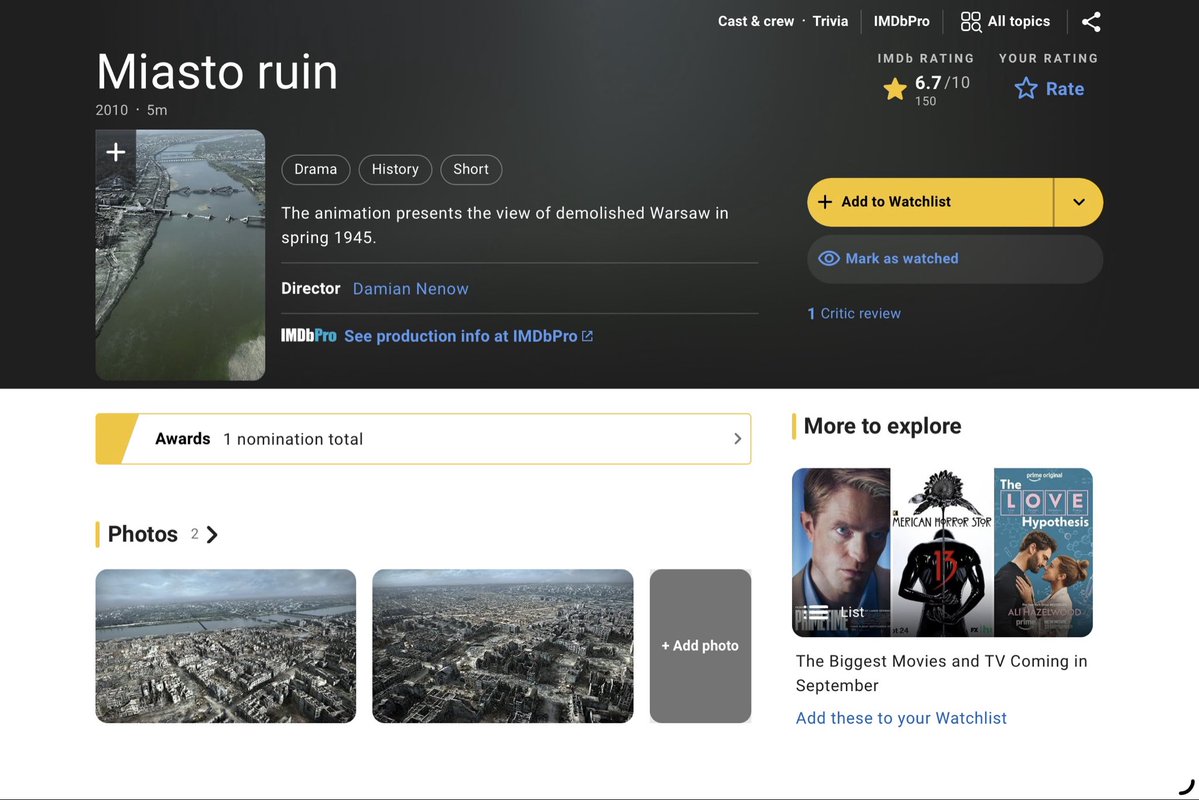Open first photo showing river and ruins
Image resolution: width=1199 pixels, height=800 pixels.
[x=226, y=646]
